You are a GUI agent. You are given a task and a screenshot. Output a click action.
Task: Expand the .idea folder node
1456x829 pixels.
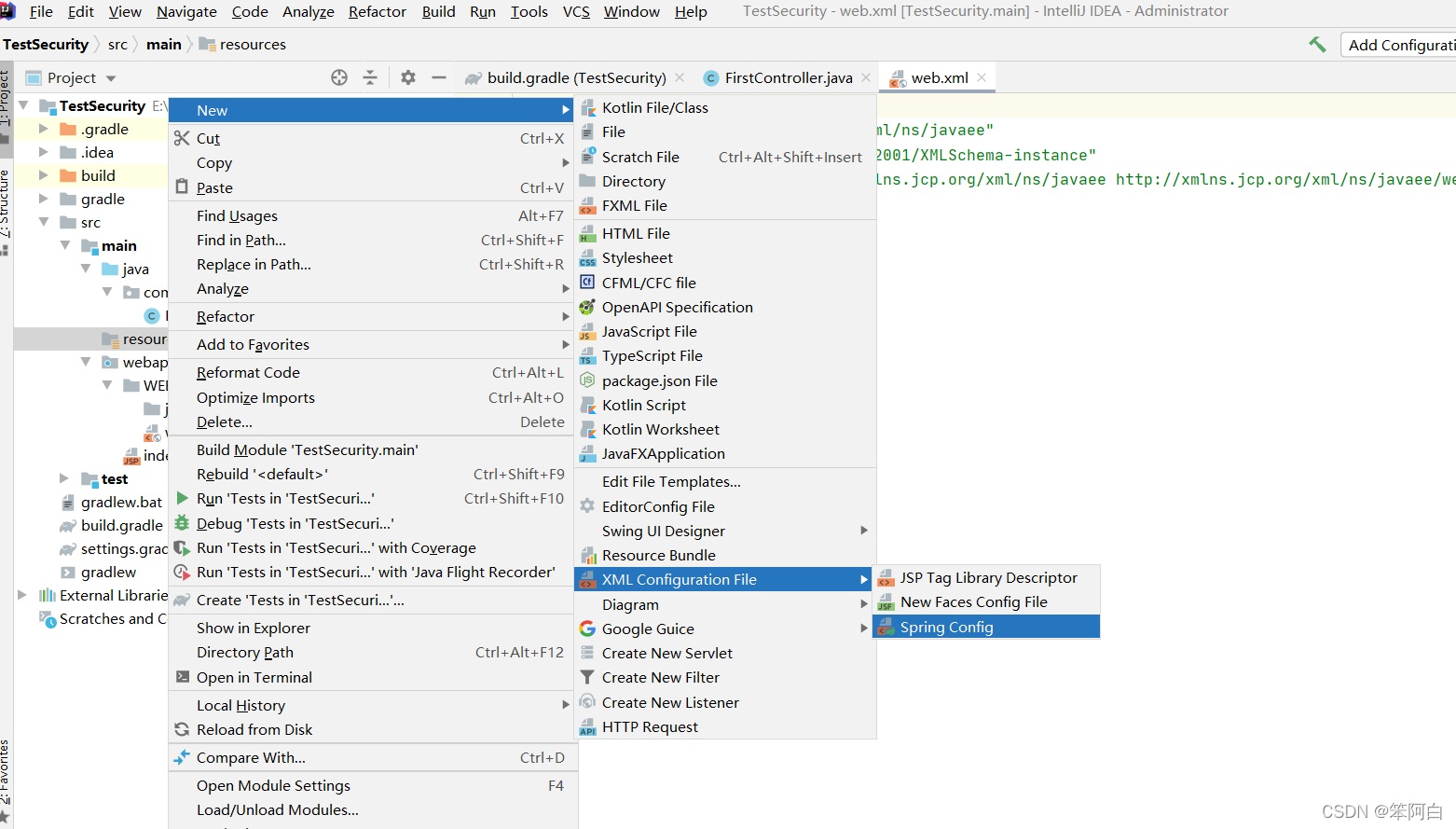(x=43, y=152)
